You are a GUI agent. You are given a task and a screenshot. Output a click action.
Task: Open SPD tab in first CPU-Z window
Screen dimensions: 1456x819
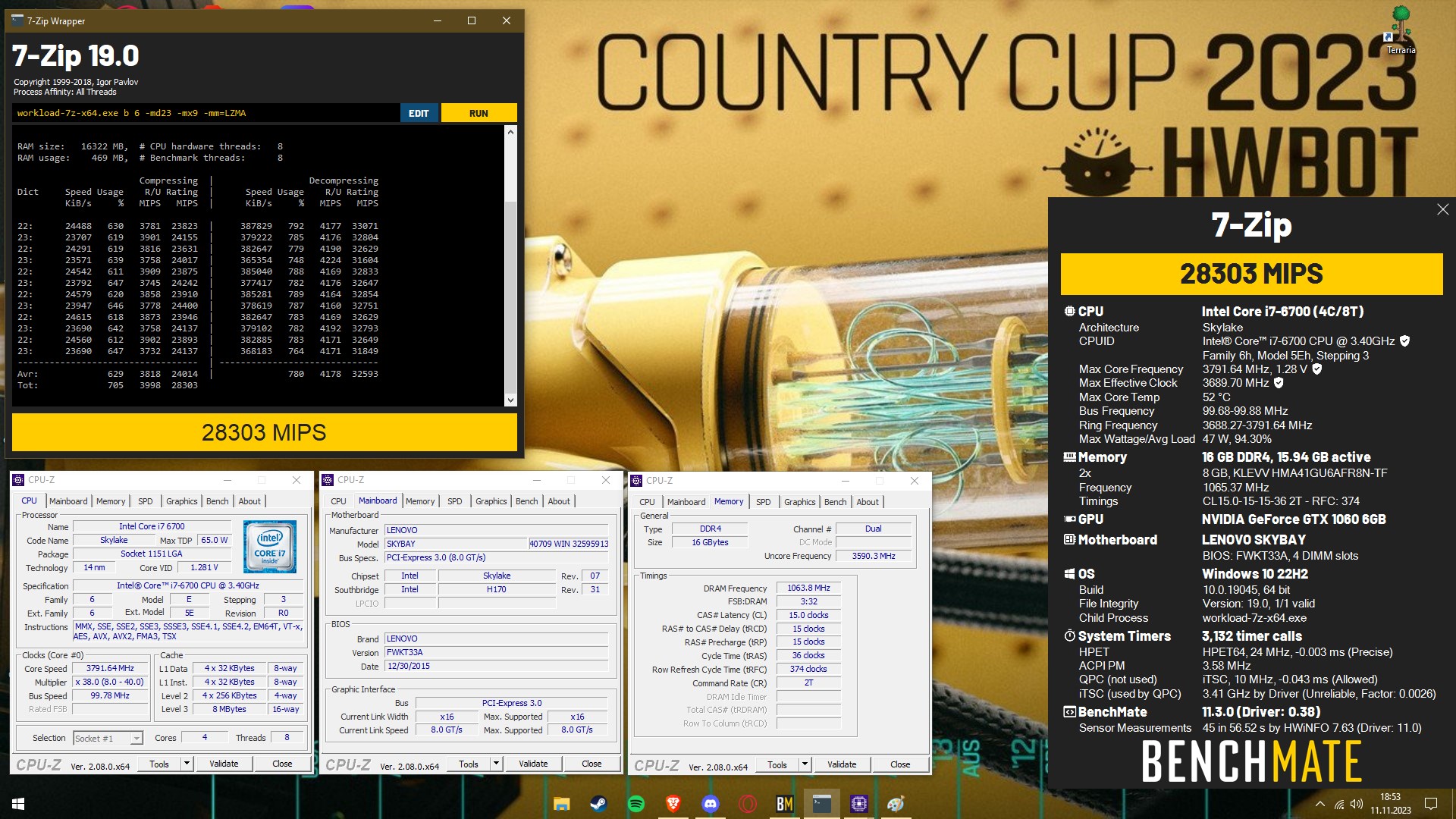pos(146,501)
